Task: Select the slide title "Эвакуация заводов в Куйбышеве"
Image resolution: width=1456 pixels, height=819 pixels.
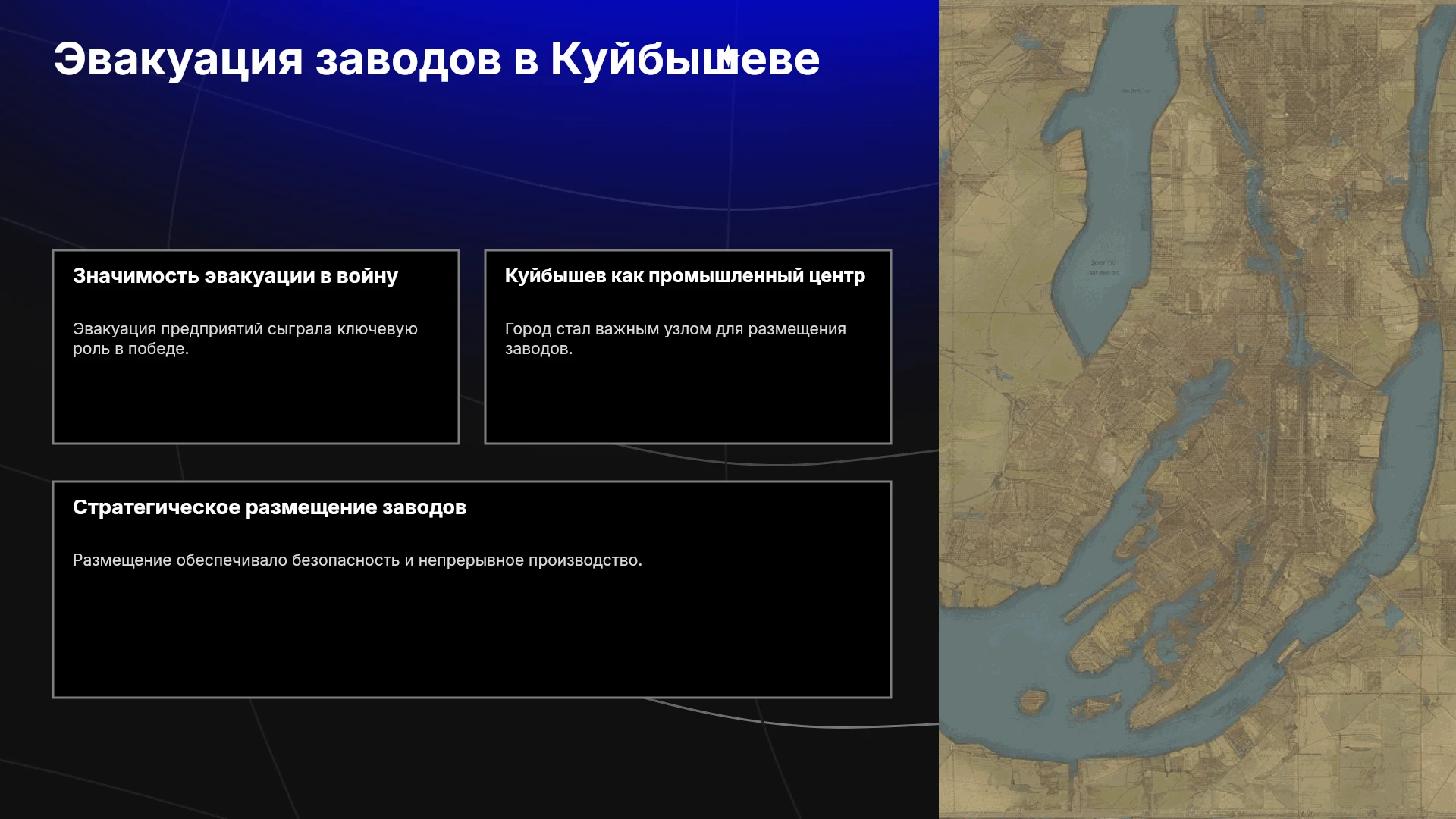Action: coord(437,59)
